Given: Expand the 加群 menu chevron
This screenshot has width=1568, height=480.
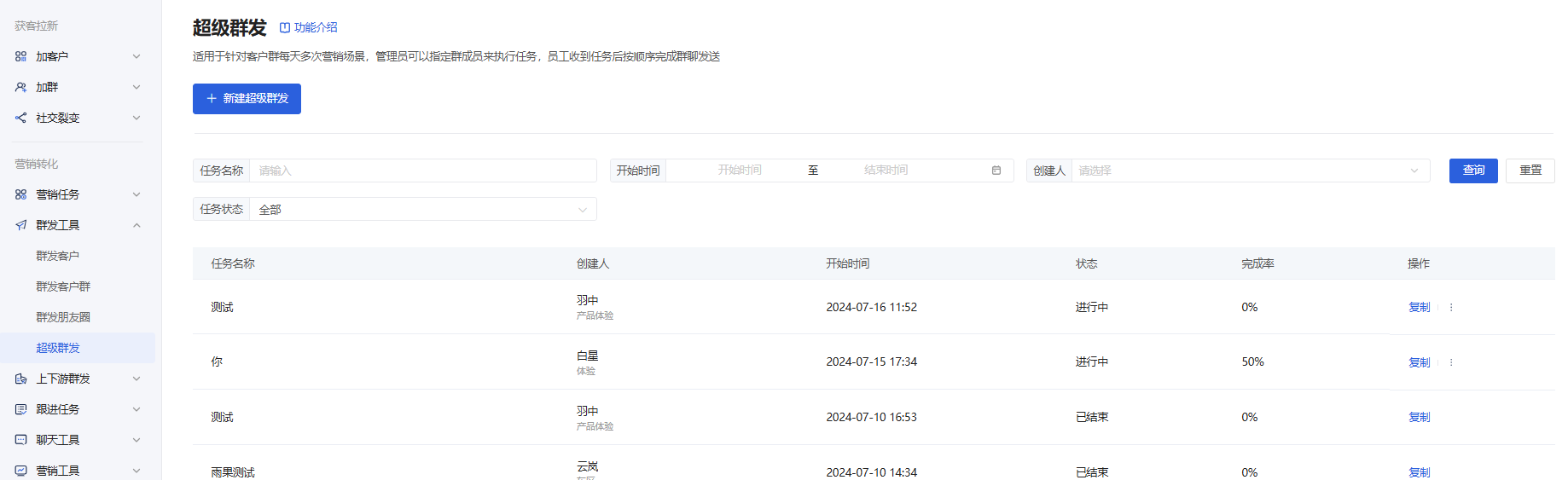Looking at the screenshot, I should (x=136, y=87).
